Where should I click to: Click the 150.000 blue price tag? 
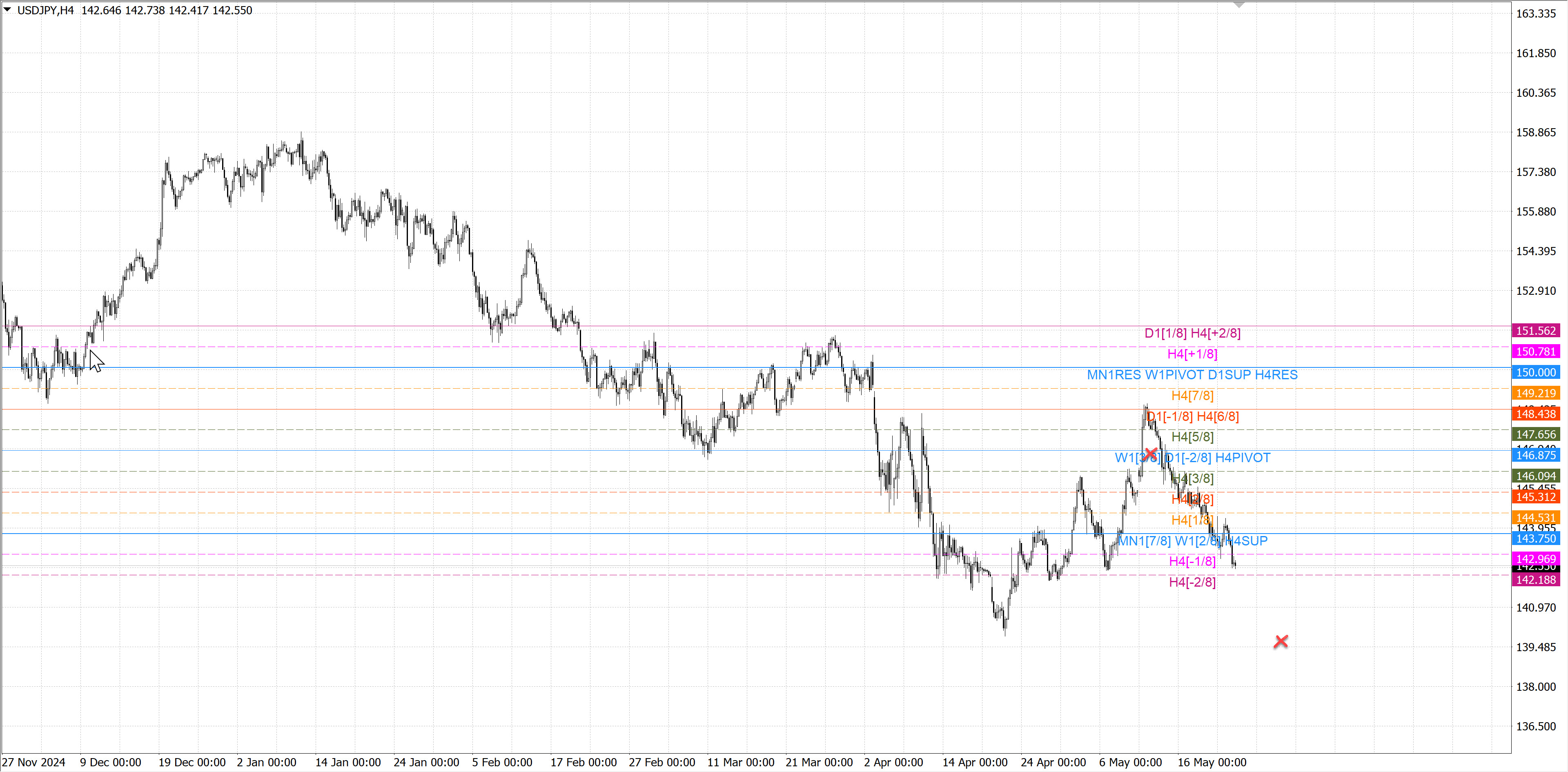tap(1535, 372)
